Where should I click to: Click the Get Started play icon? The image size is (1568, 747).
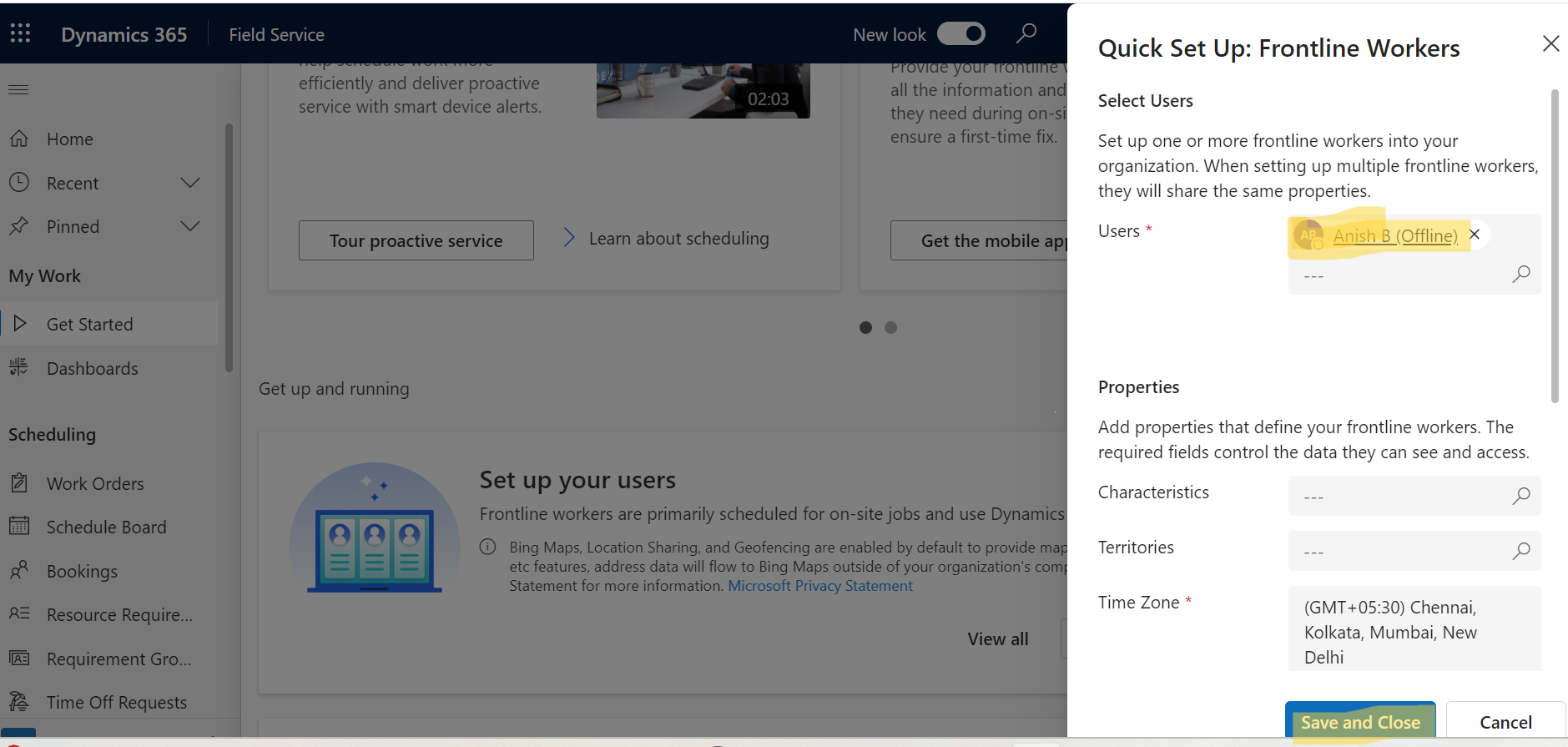coord(20,323)
